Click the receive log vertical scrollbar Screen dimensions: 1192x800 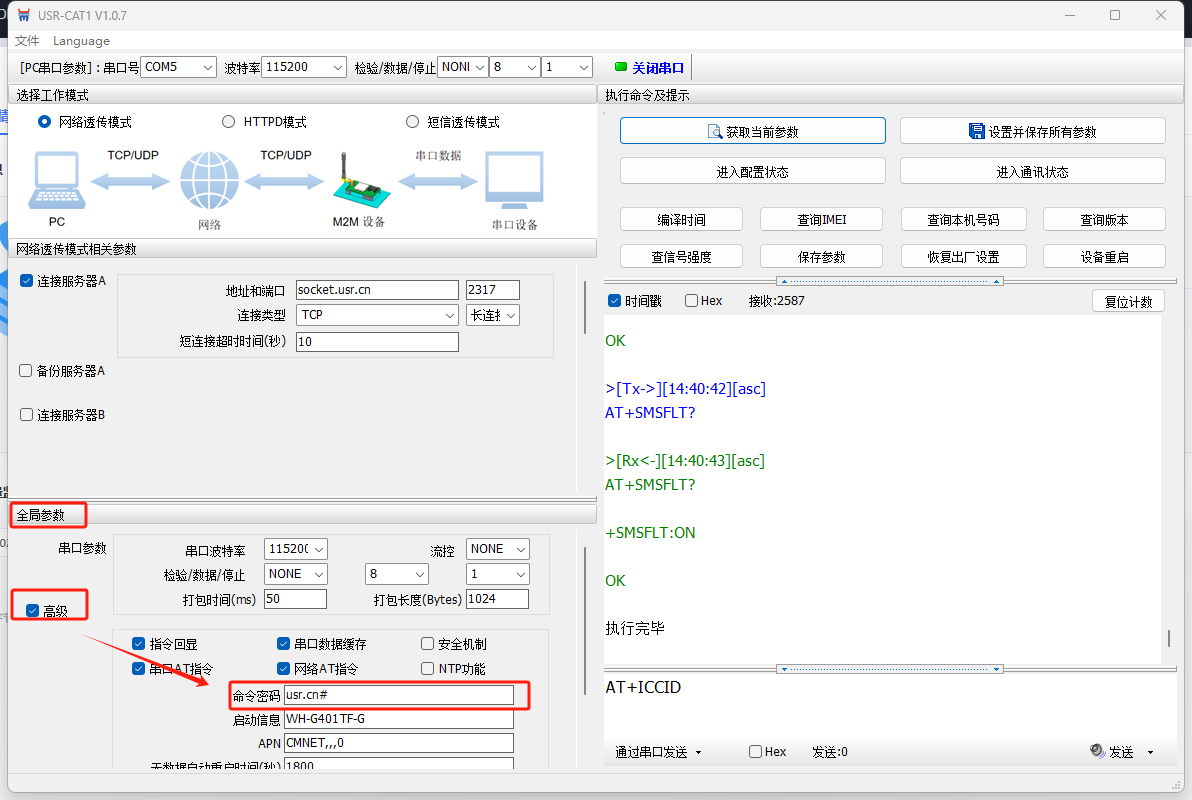pyautogui.click(x=1168, y=638)
